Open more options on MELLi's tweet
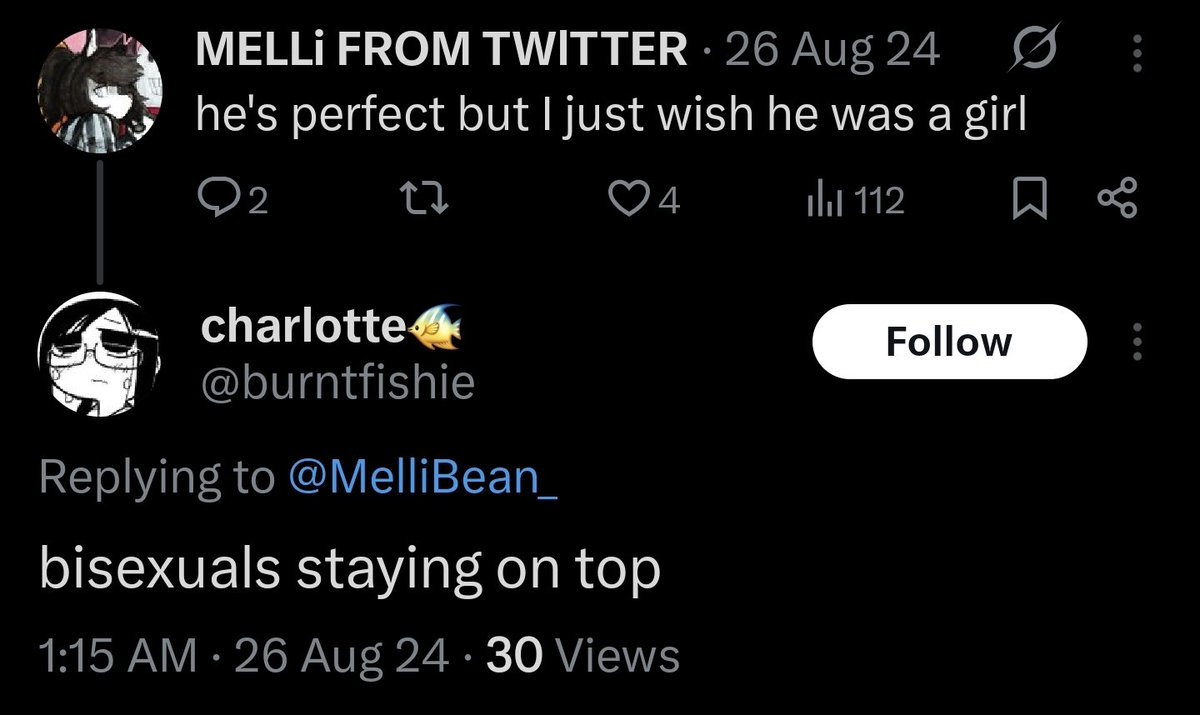The width and height of the screenshot is (1200, 715). pos(1135,52)
